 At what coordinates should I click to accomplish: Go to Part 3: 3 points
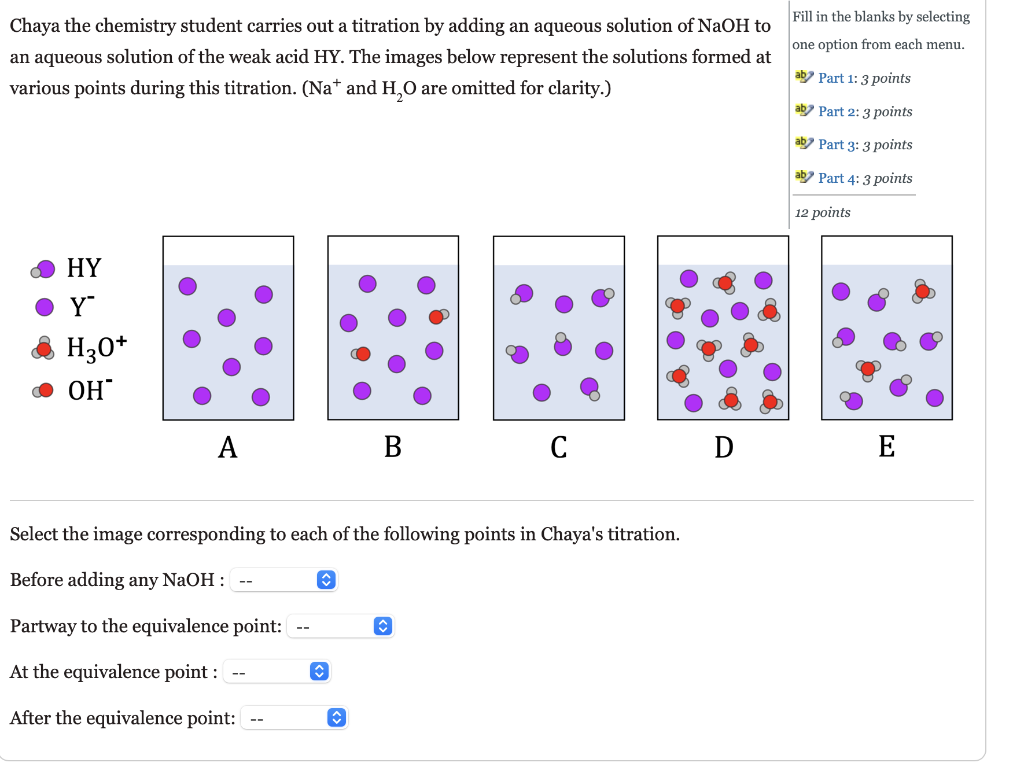pos(865,145)
